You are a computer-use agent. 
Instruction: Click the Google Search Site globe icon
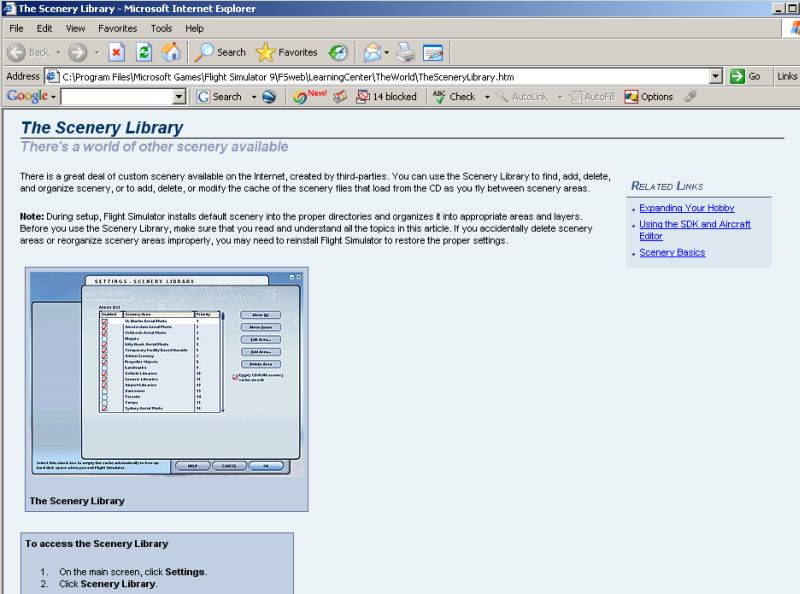click(x=269, y=96)
